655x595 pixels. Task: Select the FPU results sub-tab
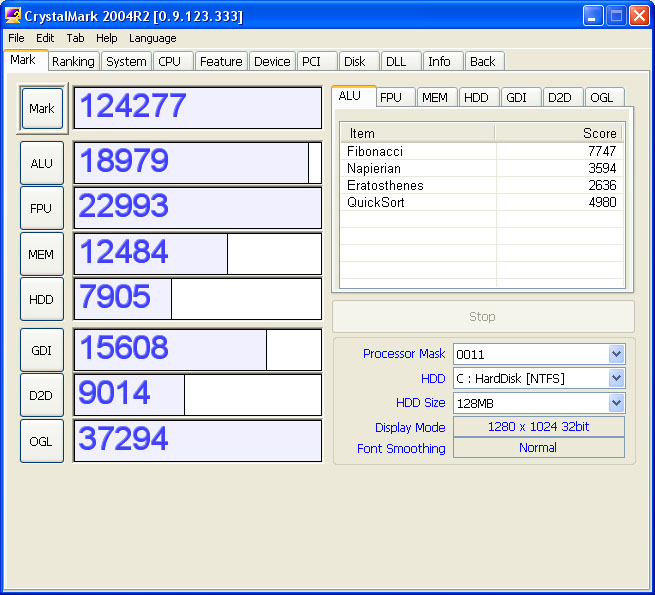click(395, 97)
